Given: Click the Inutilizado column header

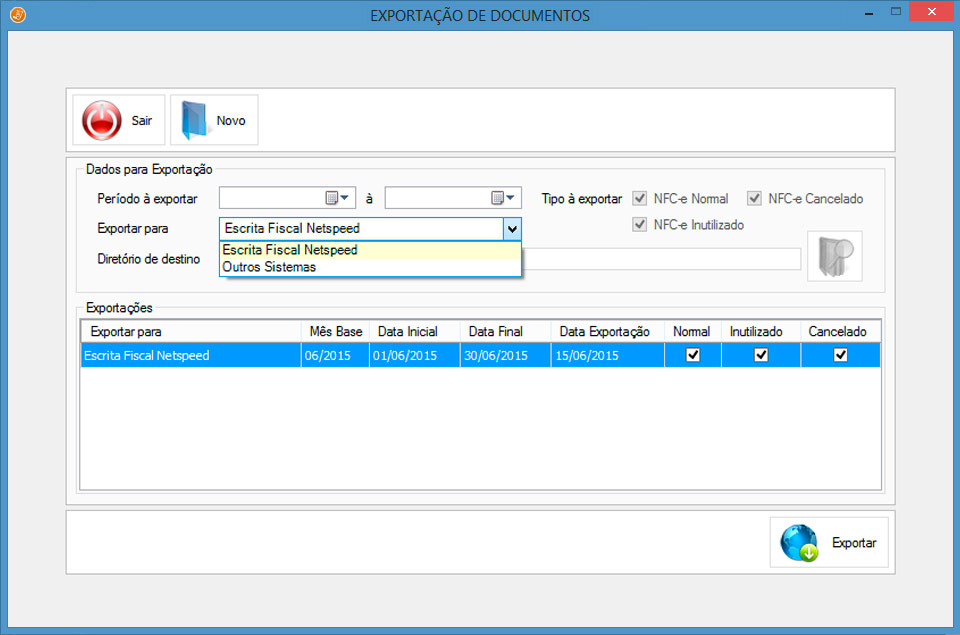Looking at the screenshot, I should 761,332.
